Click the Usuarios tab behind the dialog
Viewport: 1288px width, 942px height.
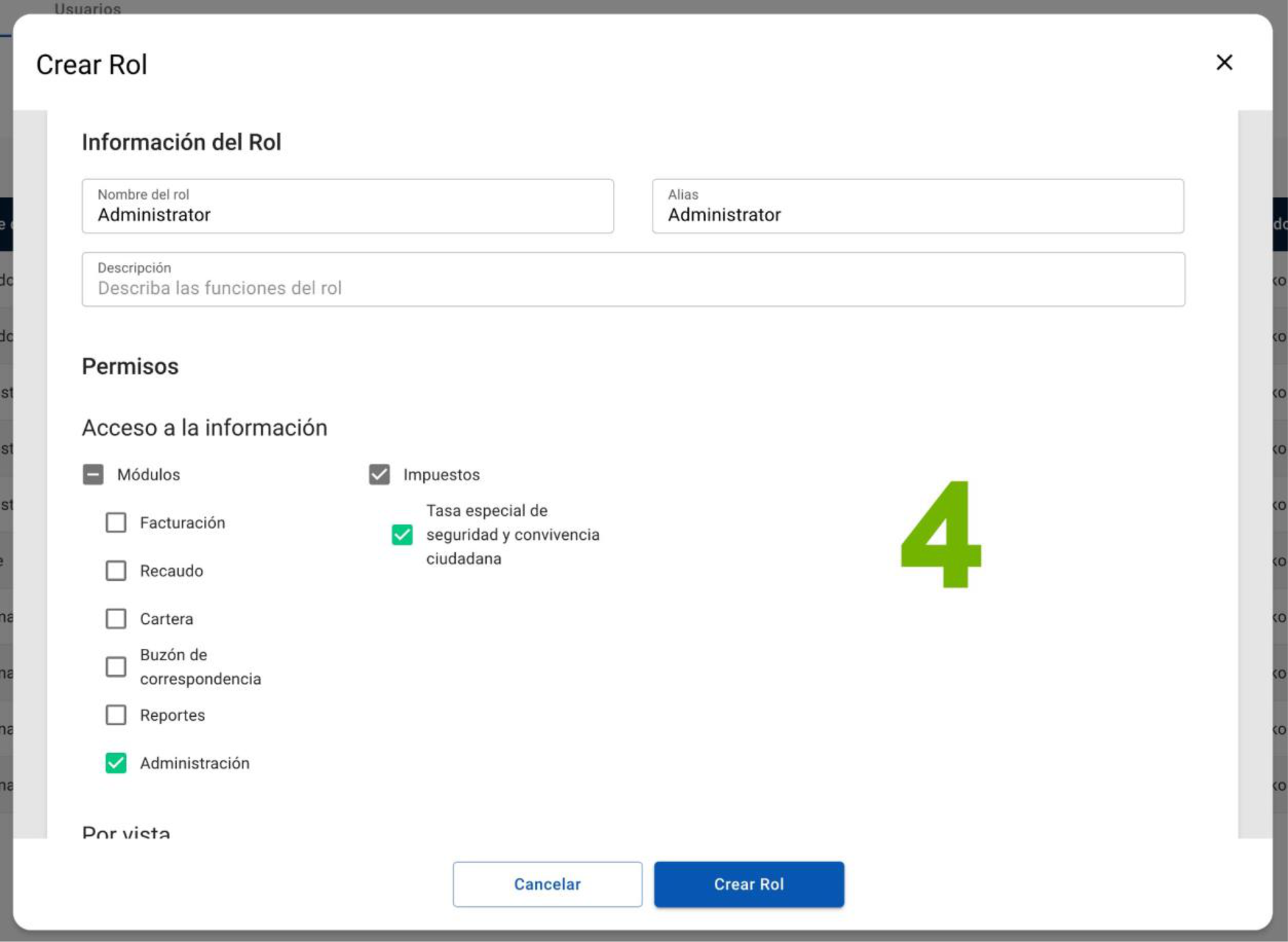tap(88, 8)
